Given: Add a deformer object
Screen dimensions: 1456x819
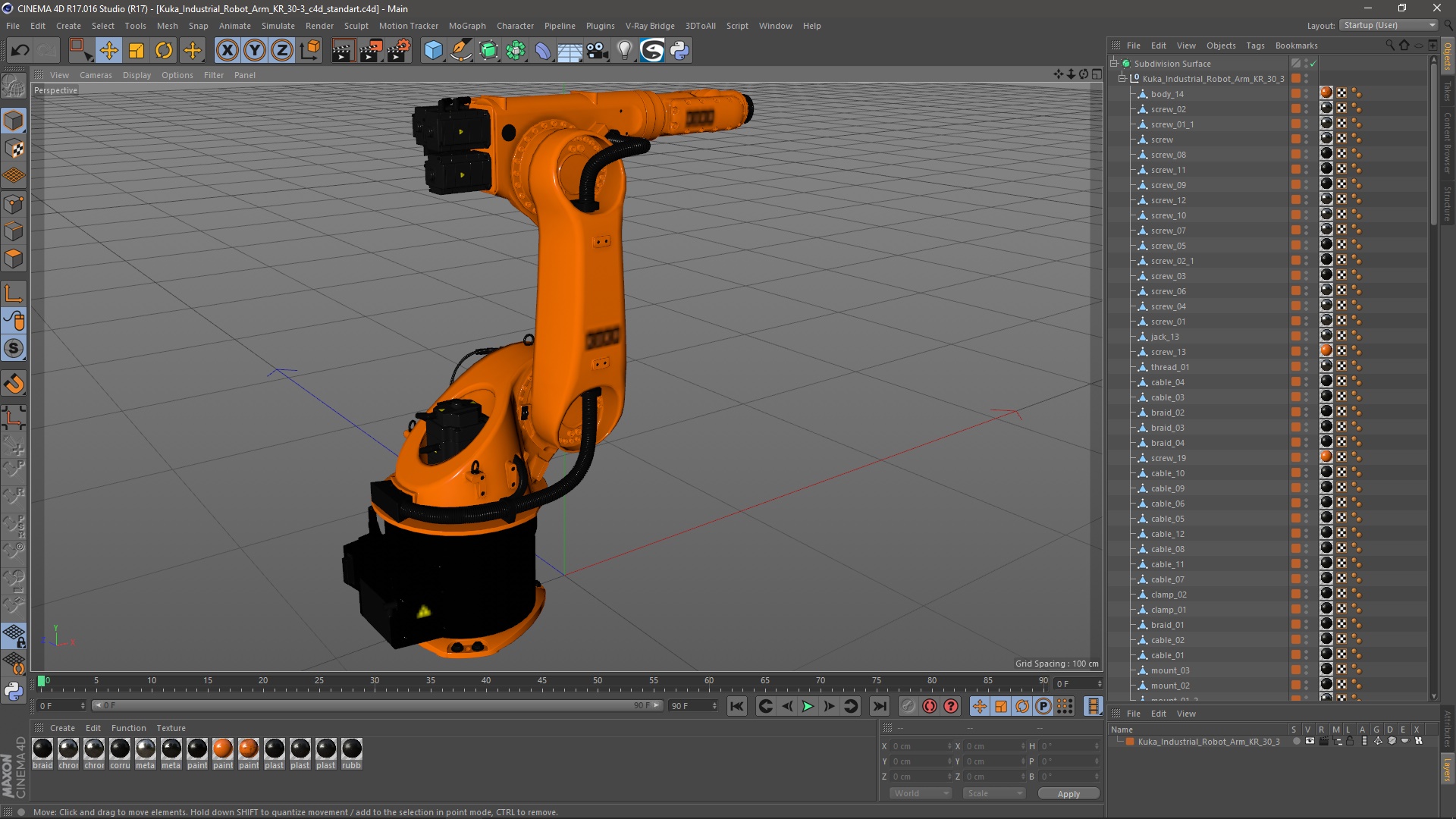Looking at the screenshot, I should click(543, 51).
